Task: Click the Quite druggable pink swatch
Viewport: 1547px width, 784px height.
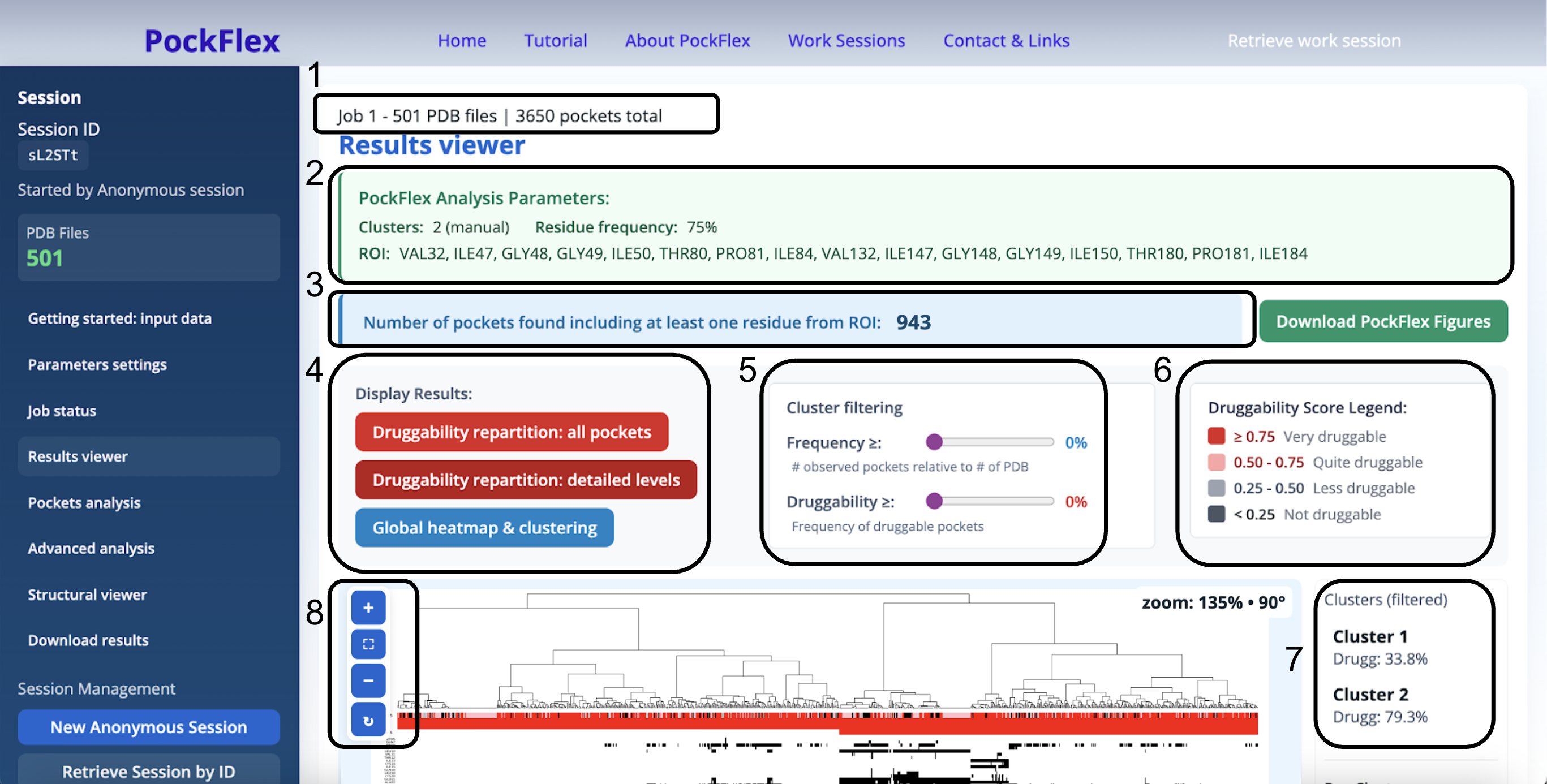Action: coord(1216,462)
